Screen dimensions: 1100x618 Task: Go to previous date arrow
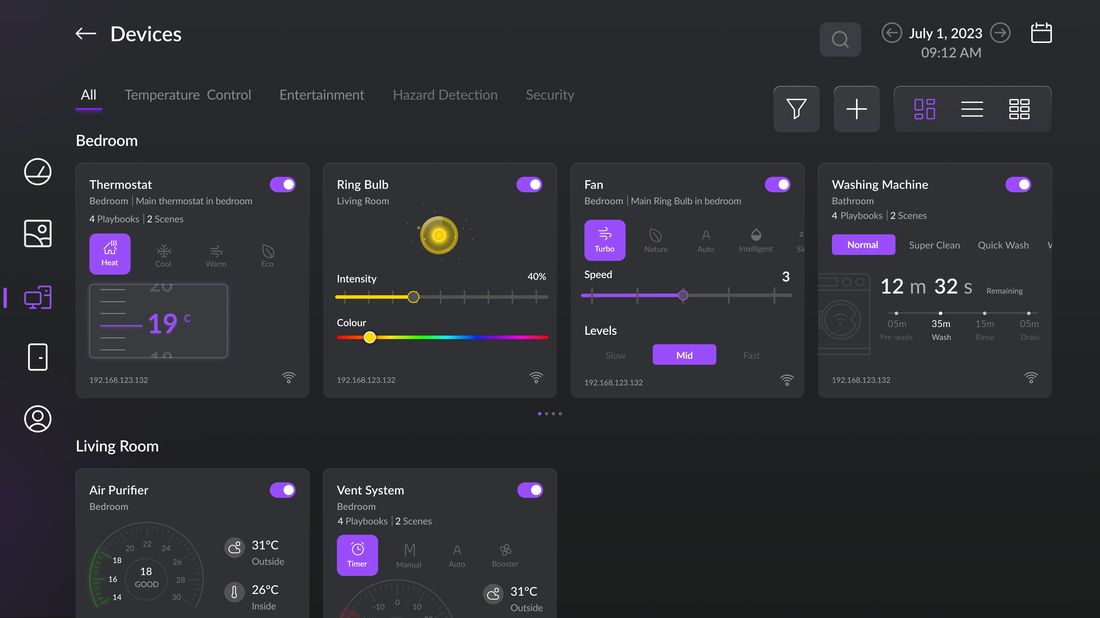coord(891,33)
